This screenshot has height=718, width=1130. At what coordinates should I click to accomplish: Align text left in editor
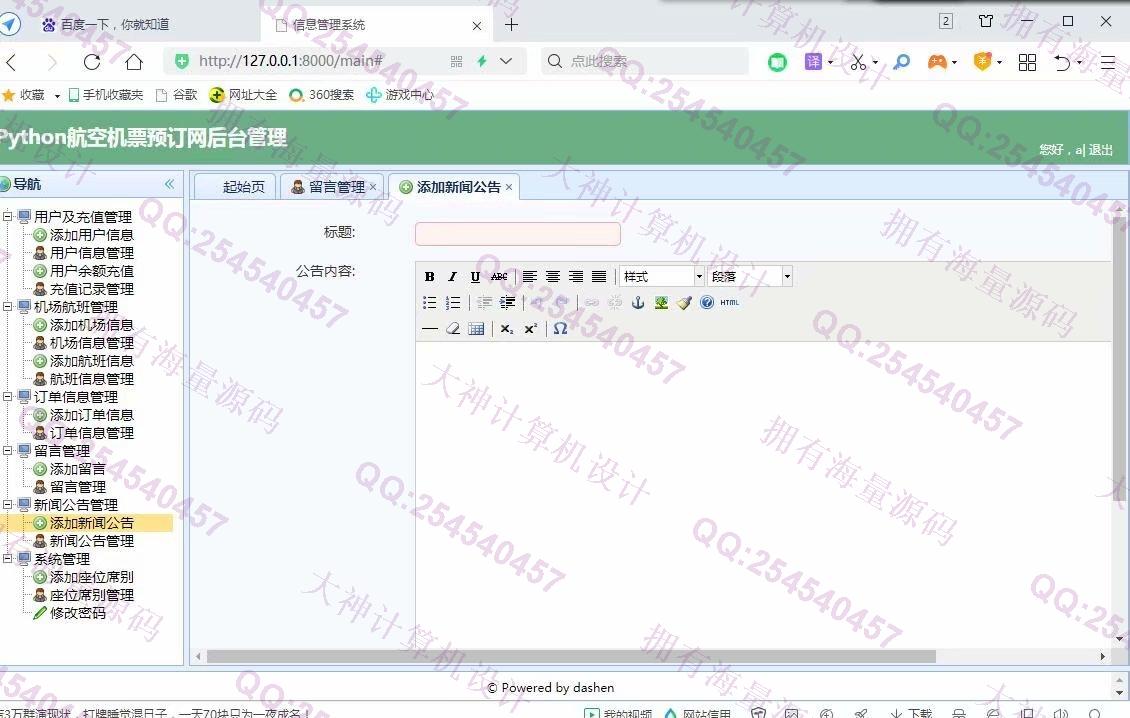coord(530,277)
